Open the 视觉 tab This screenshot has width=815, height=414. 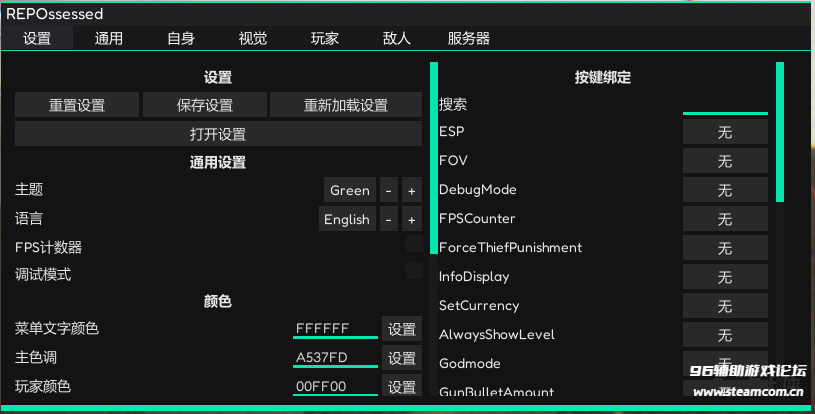(253, 39)
